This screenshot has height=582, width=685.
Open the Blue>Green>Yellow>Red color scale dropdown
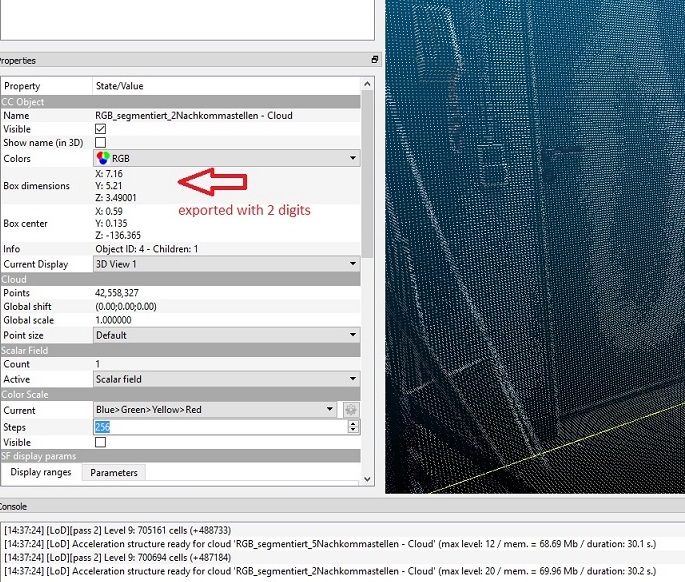tap(330, 409)
